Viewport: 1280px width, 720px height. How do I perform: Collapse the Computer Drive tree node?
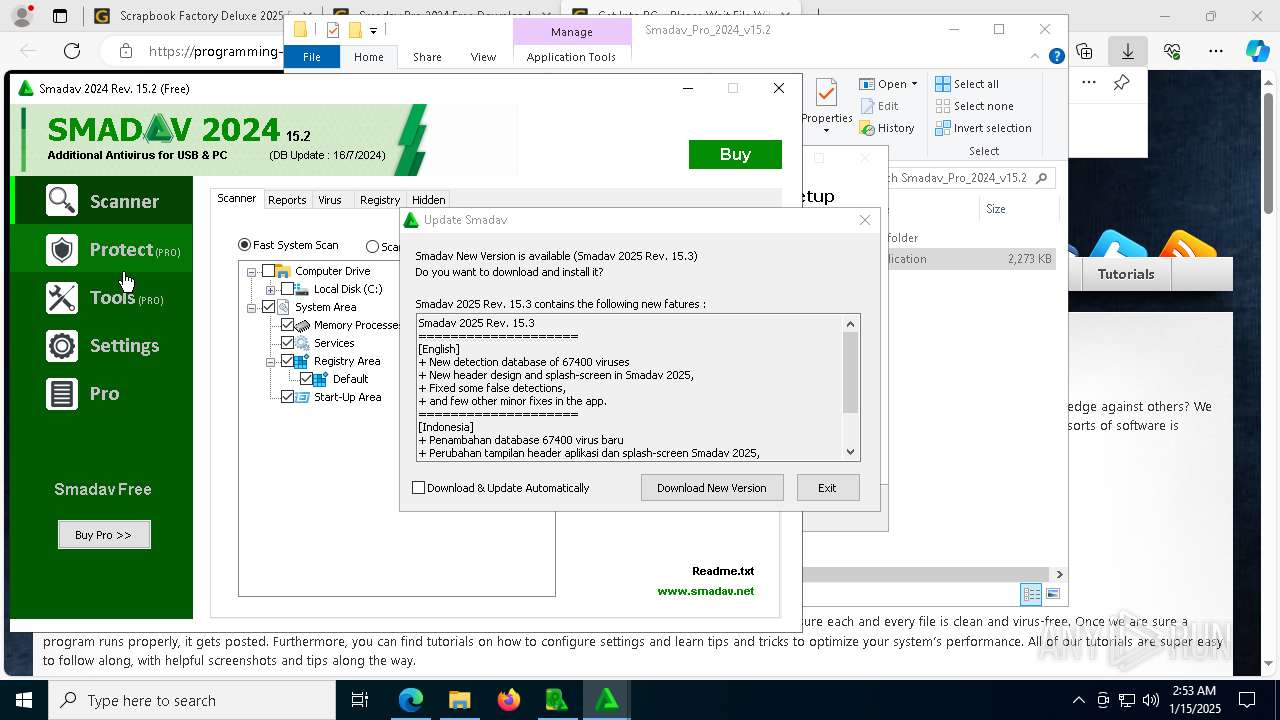[252, 271]
